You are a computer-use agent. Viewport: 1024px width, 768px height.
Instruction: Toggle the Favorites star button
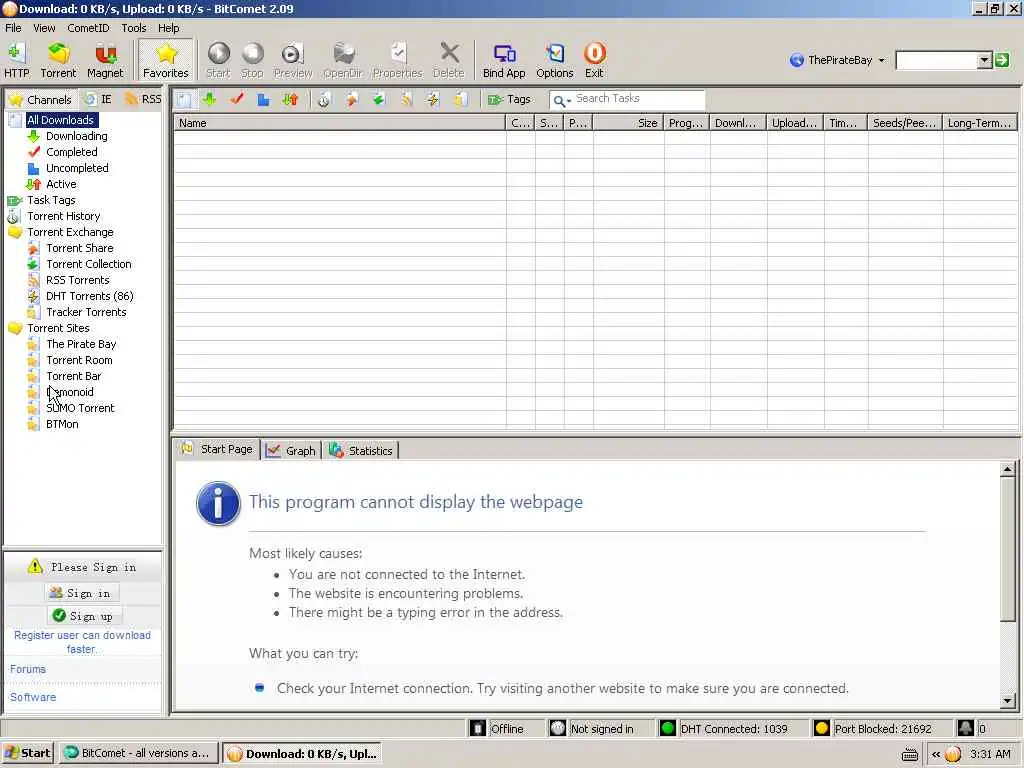(x=166, y=60)
